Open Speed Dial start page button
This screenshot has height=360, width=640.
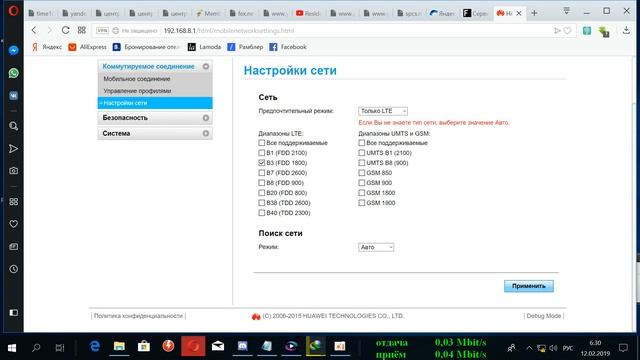coord(82,30)
